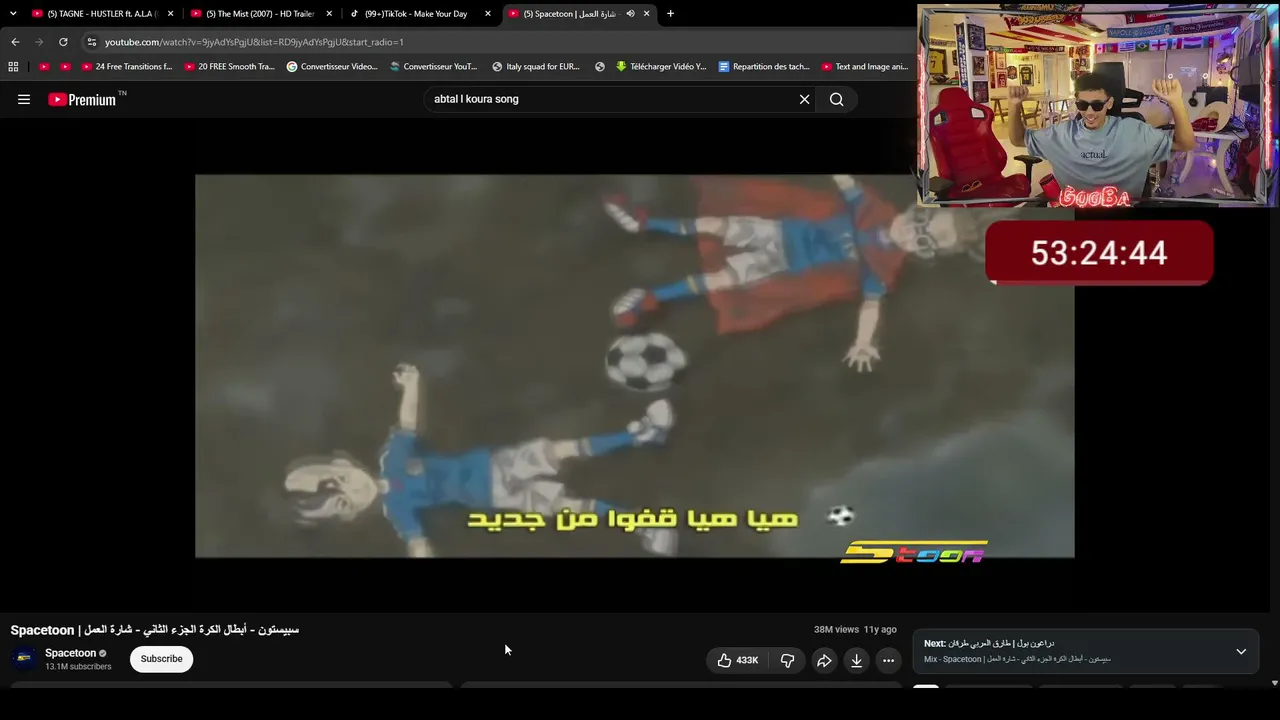The height and width of the screenshot is (720, 1280).
Task: Open '20 FREE Smooth Tra...' bookmark
Action: pyautogui.click(x=229, y=67)
